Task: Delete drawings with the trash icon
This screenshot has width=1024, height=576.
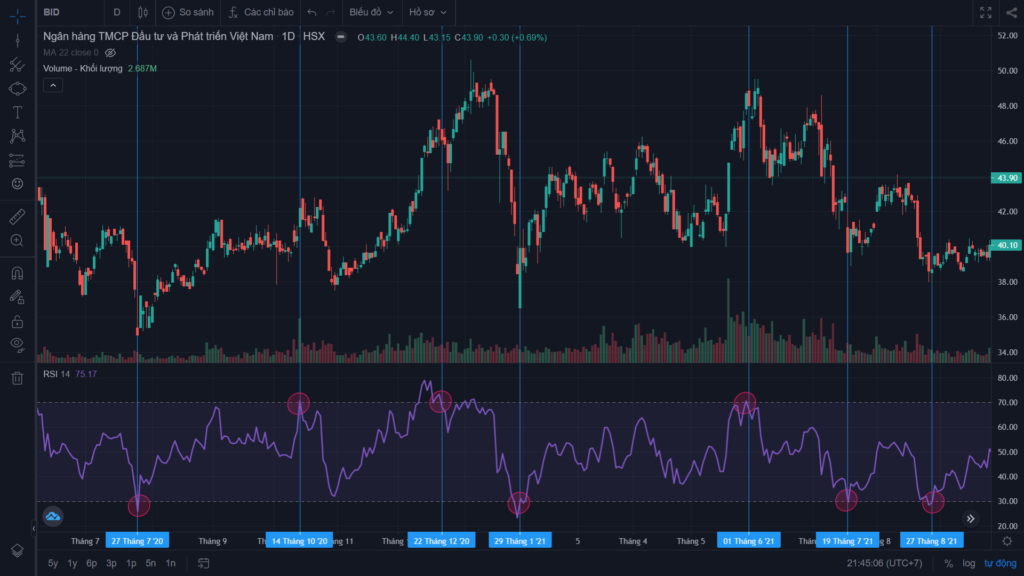Action: 18,378
